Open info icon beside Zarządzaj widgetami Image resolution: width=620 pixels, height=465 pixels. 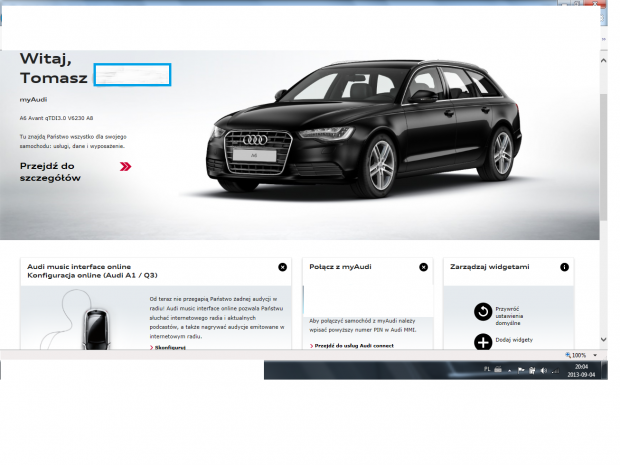pos(564,267)
